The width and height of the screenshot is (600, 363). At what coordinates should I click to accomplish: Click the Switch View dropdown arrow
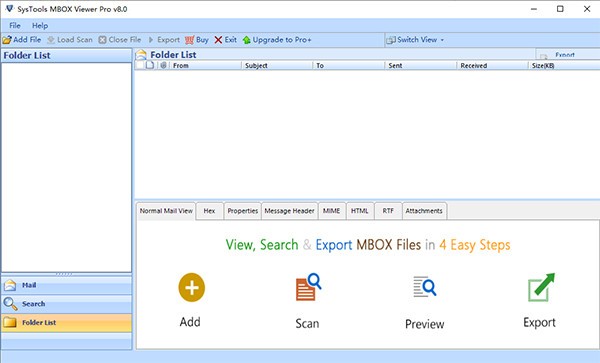pyautogui.click(x=442, y=40)
